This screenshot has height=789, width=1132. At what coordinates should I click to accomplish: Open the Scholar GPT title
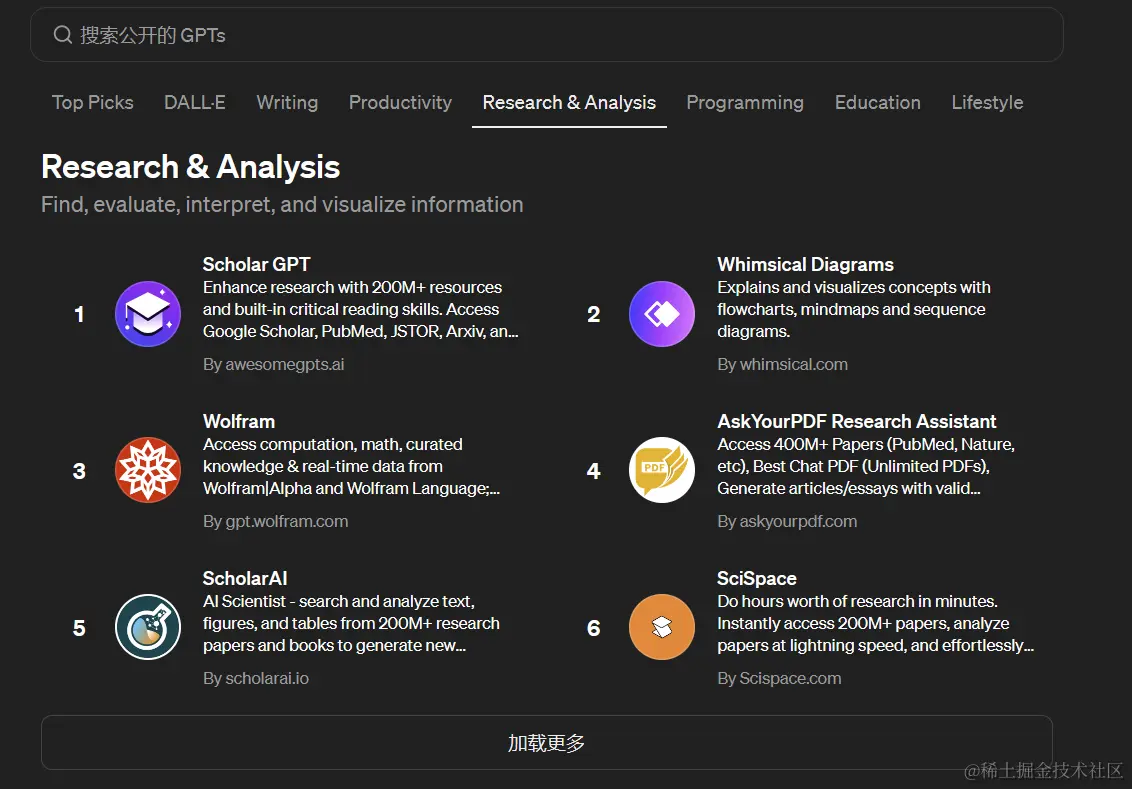tap(256, 264)
